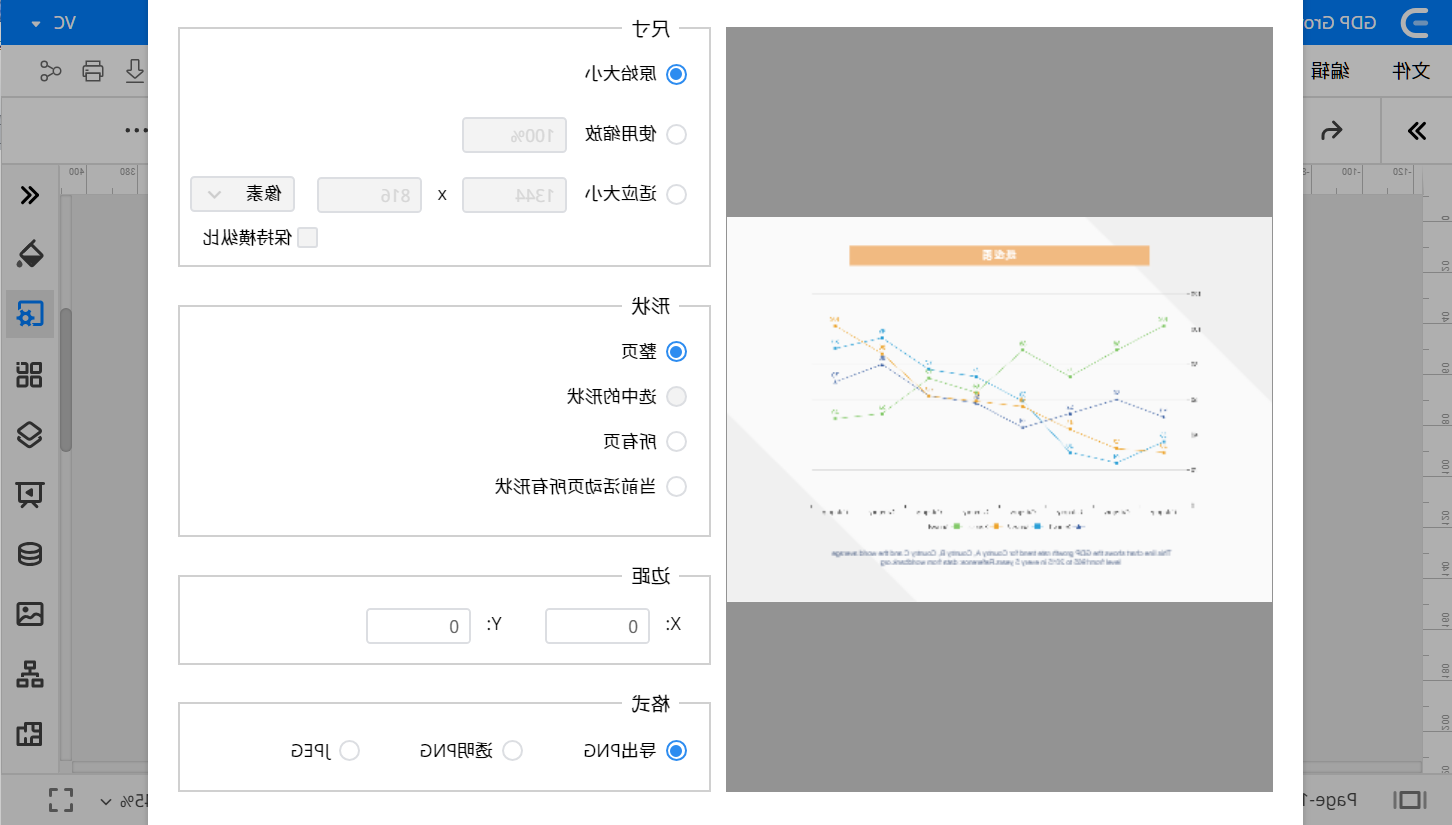
Task: Open the database cylinder panel icon
Action: tap(30, 554)
